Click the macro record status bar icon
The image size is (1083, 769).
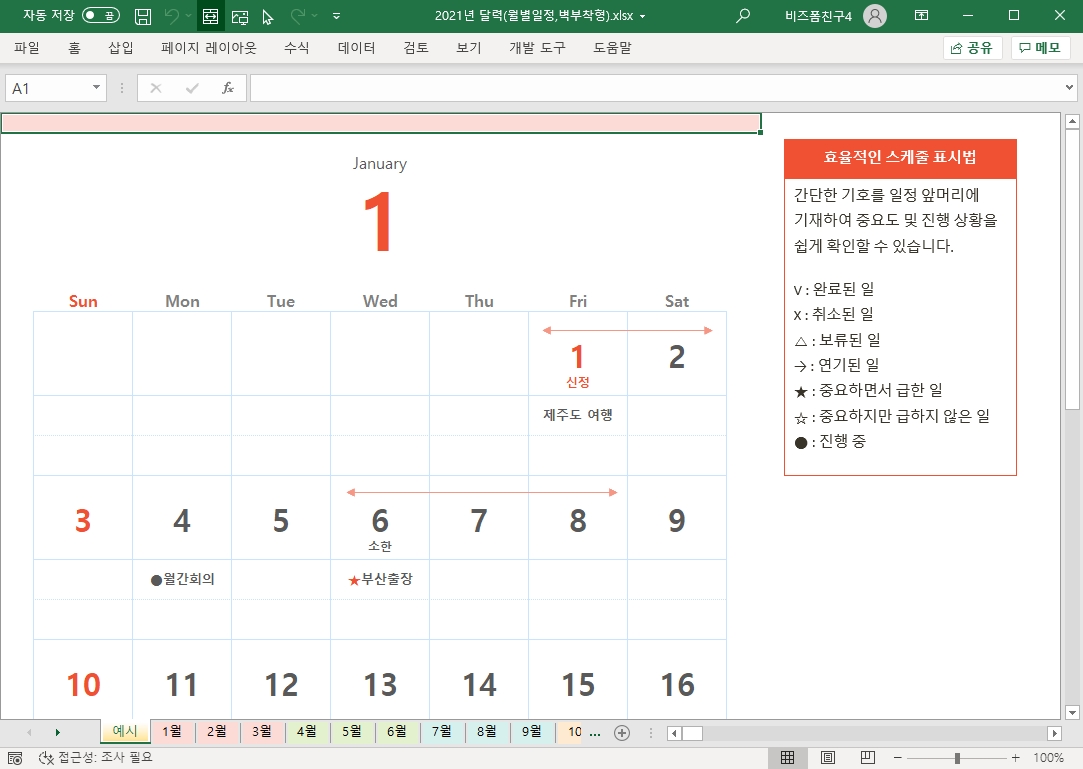coord(15,758)
